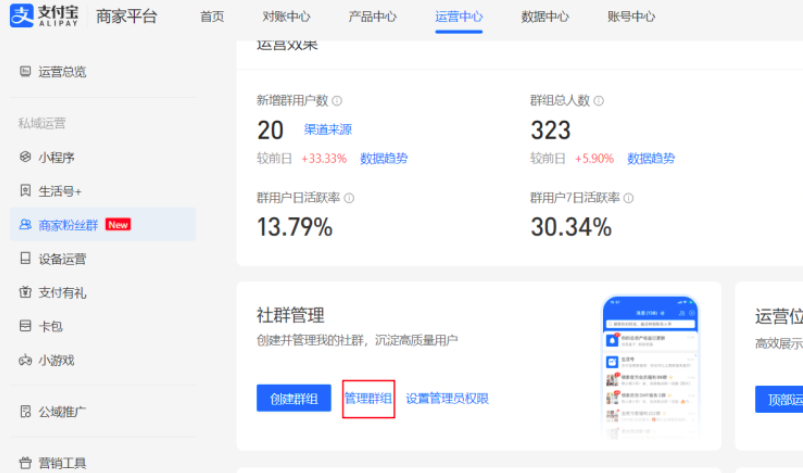The height and width of the screenshot is (473, 803).
Task: Click info icon beside 群用户7日活跃率
Action: (x=629, y=198)
